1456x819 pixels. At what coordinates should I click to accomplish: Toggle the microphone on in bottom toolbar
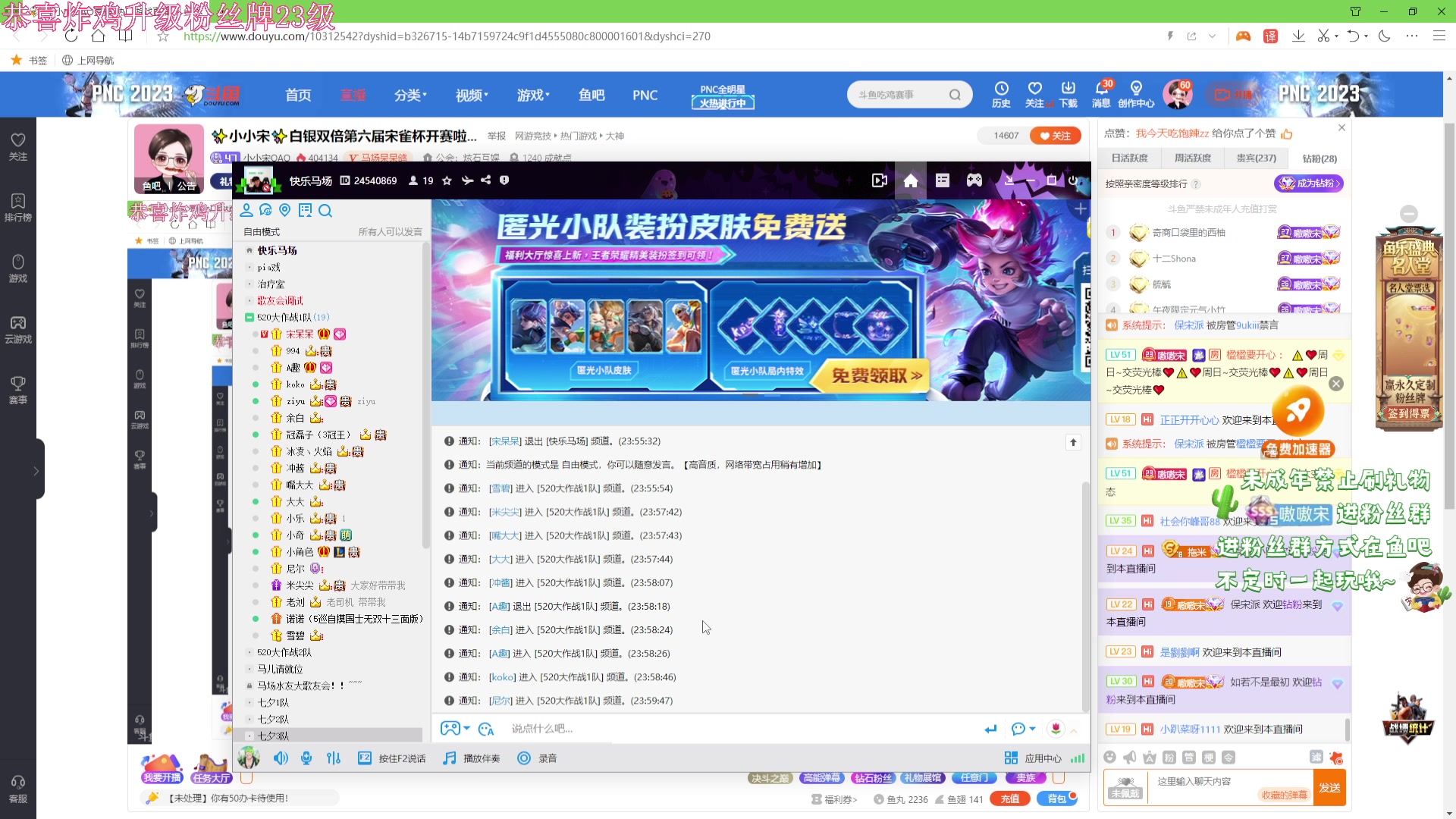(306, 758)
